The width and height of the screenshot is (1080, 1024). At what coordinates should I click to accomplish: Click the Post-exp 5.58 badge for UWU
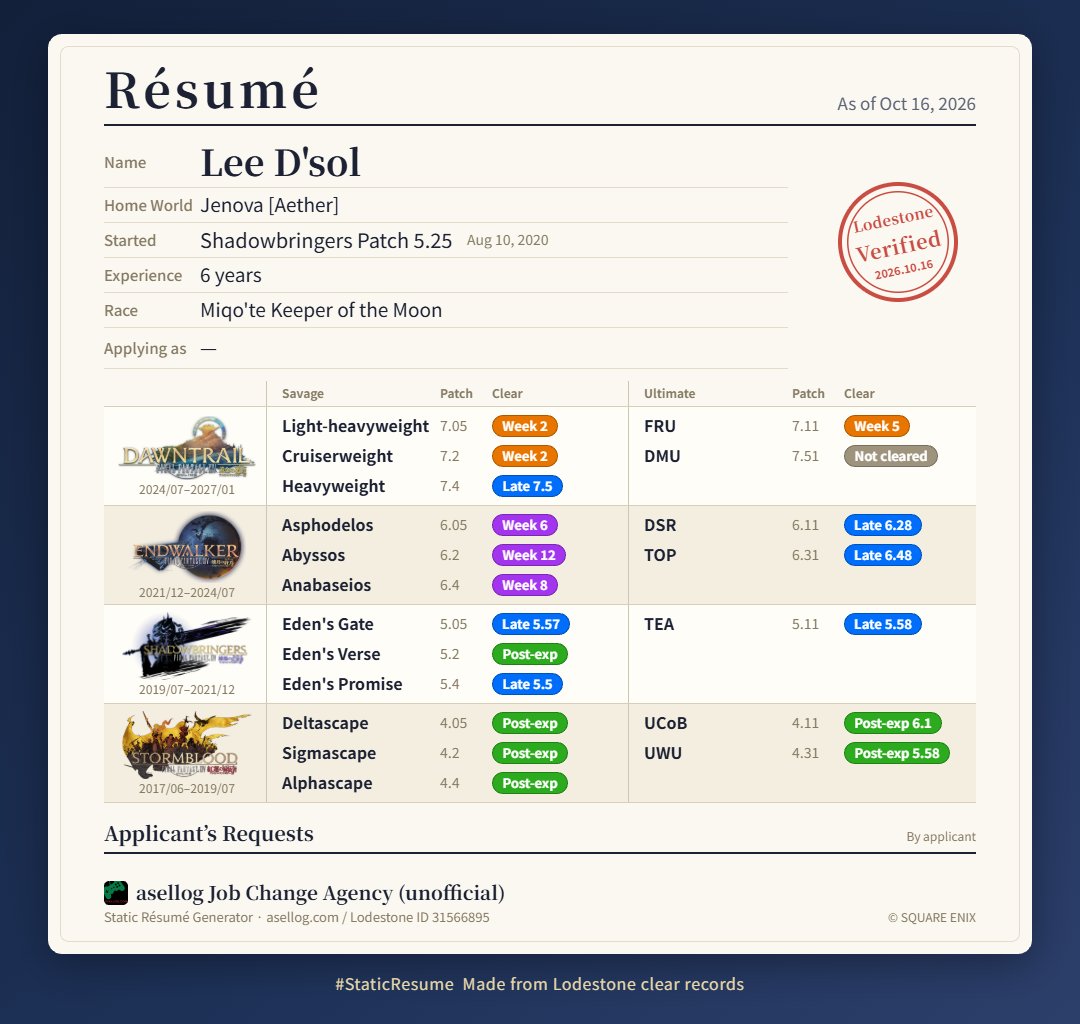(897, 753)
